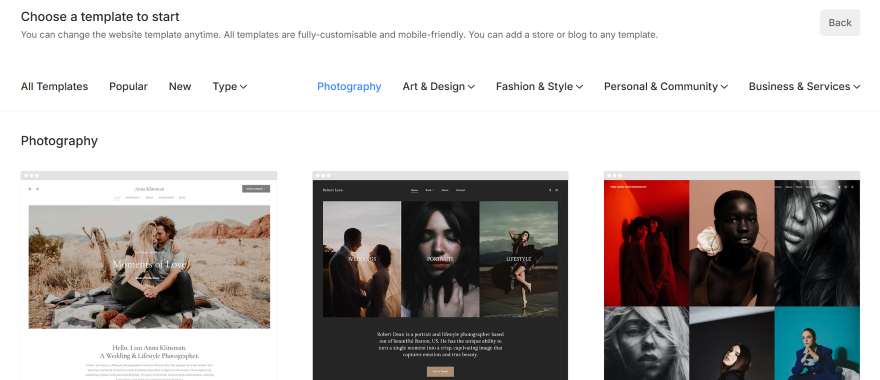Click the 'Moments of Love' preview text

click(149, 263)
